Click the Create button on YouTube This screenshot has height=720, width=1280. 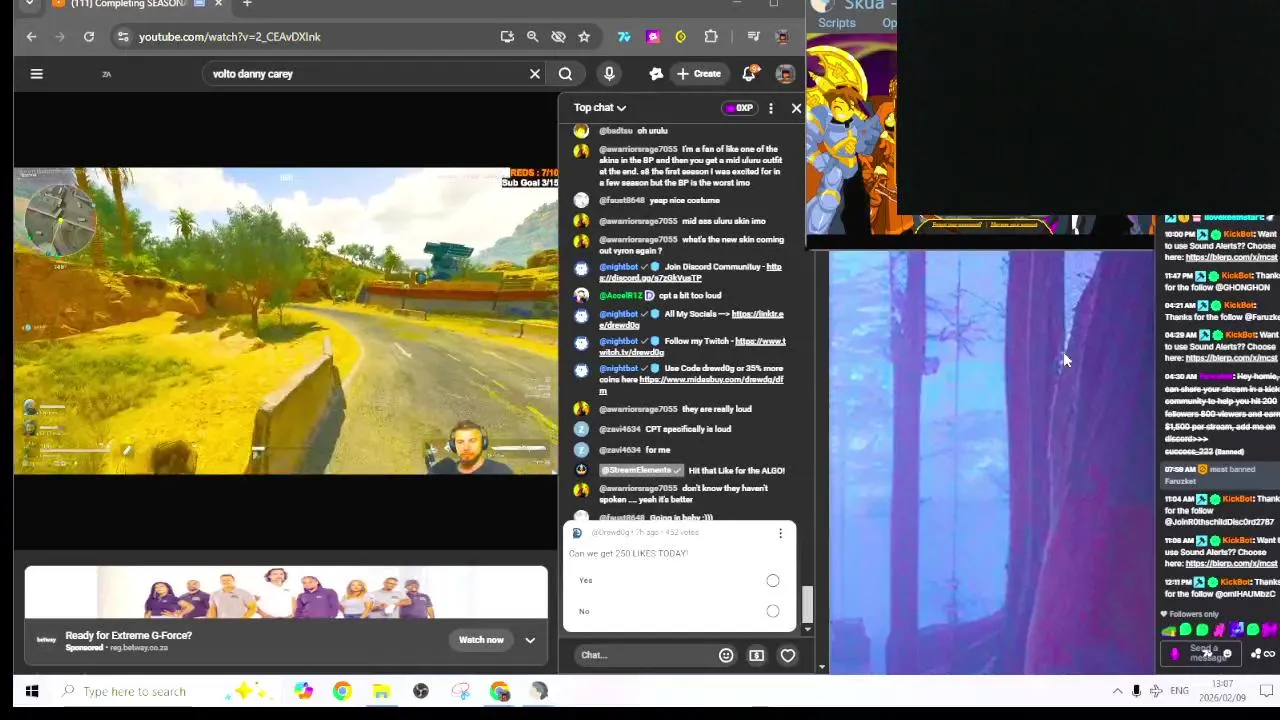(698, 73)
